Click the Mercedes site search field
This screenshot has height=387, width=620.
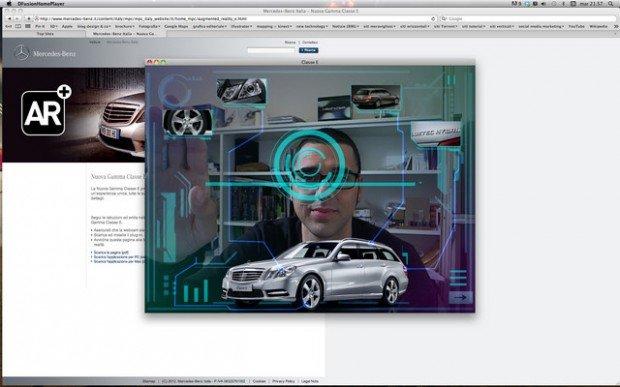click(272, 50)
